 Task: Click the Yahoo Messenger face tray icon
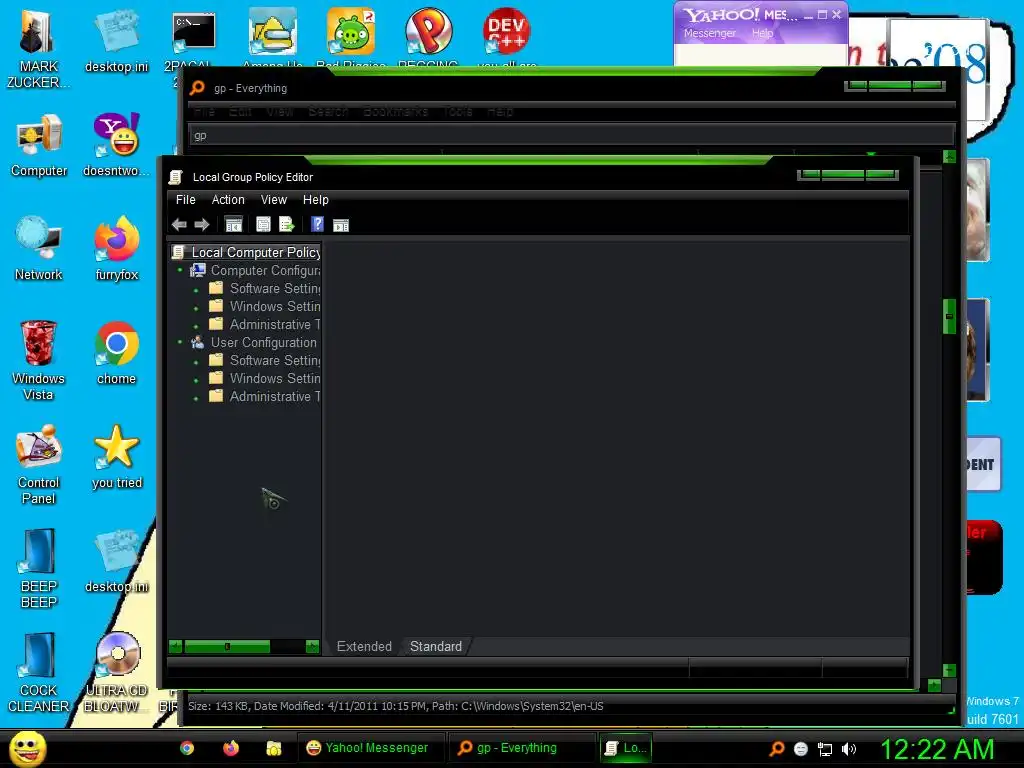pyautogui.click(x=801, y=749)
